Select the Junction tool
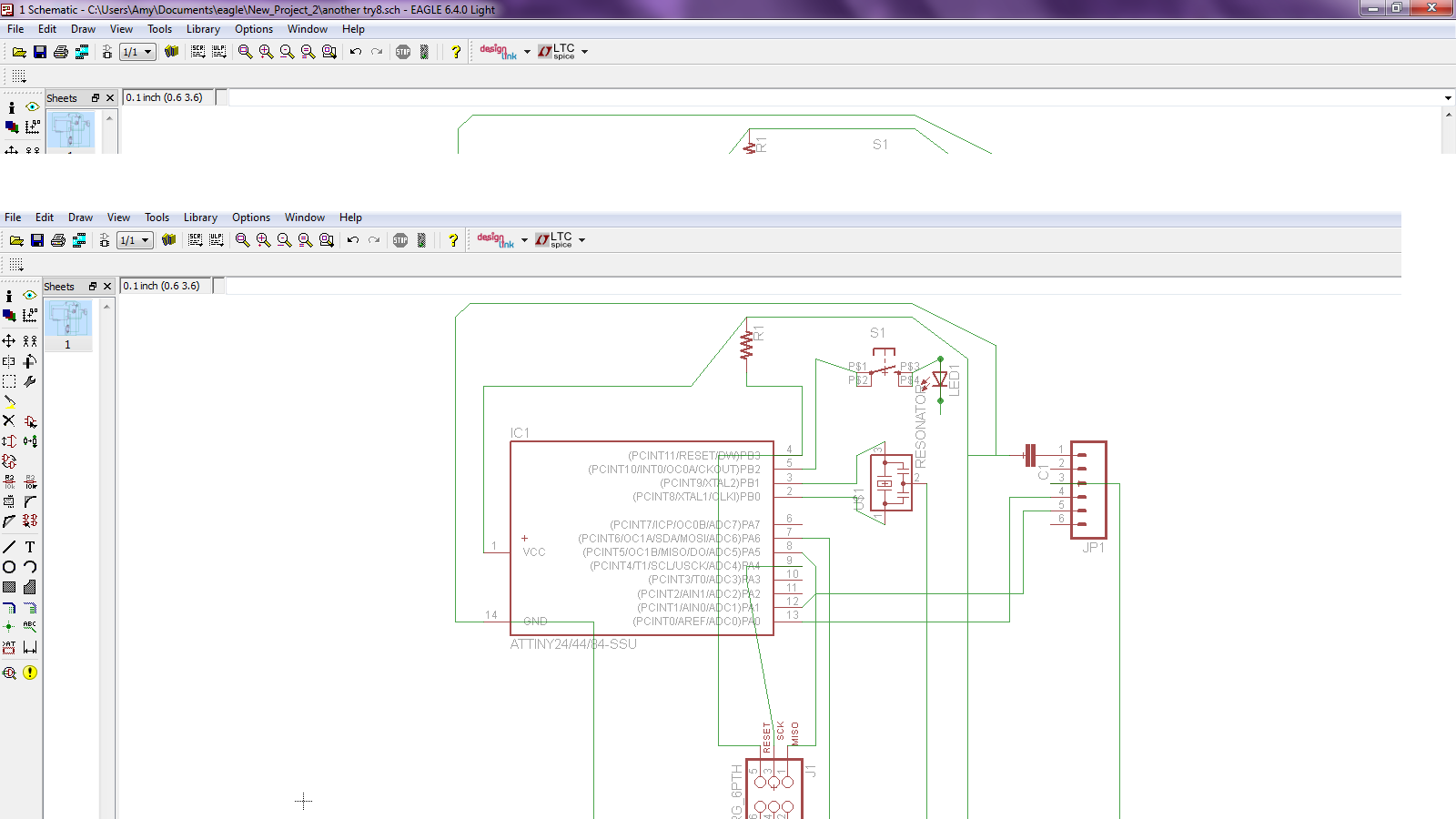 pyautogui.click(x=9, y=627)
